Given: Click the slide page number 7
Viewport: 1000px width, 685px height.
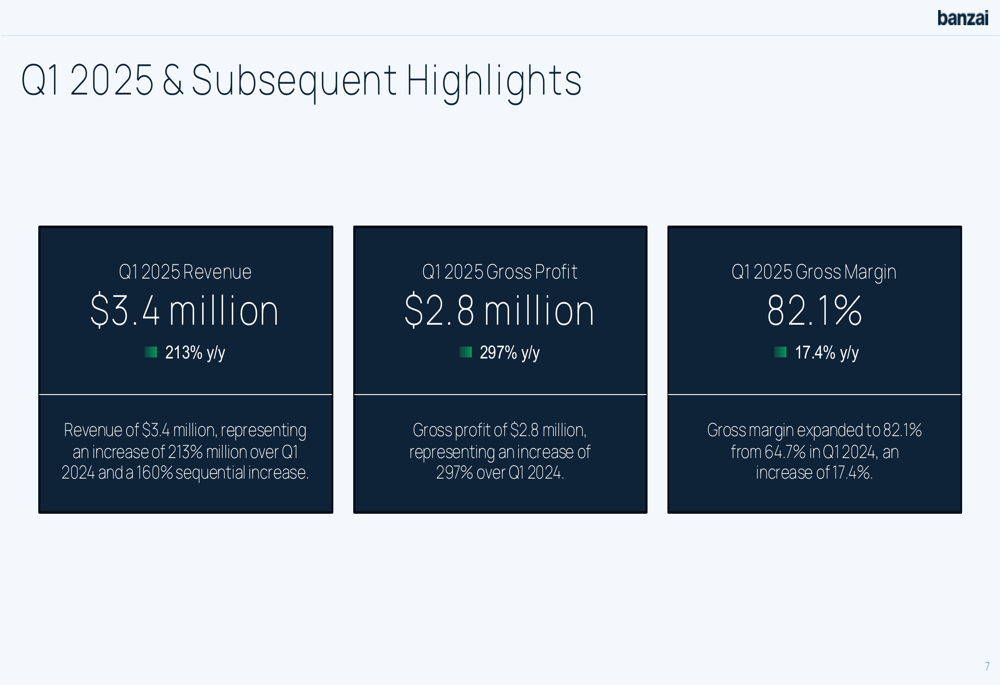Looking at the screenshot, I should (987, 666).
